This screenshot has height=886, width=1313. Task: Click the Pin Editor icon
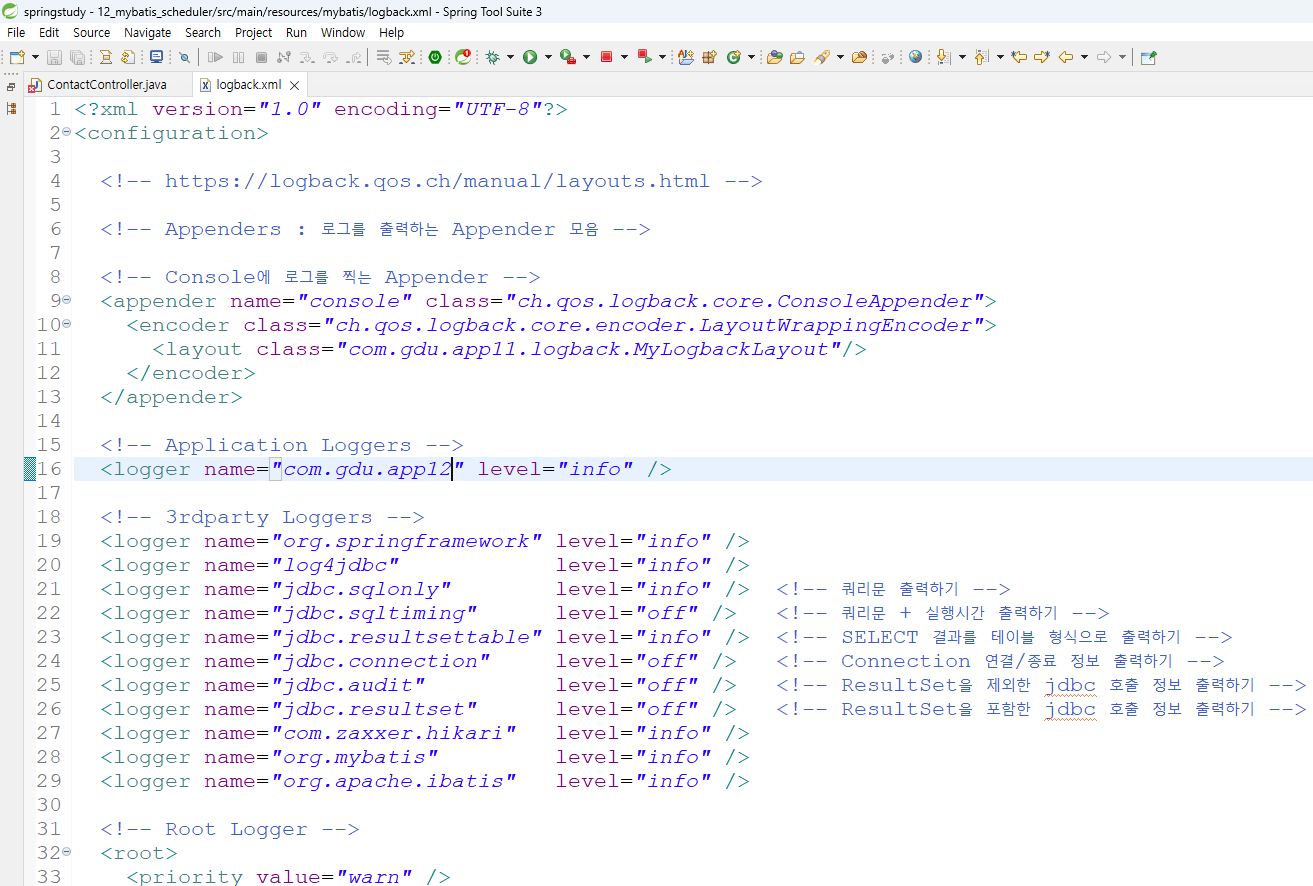(1149, 57)
